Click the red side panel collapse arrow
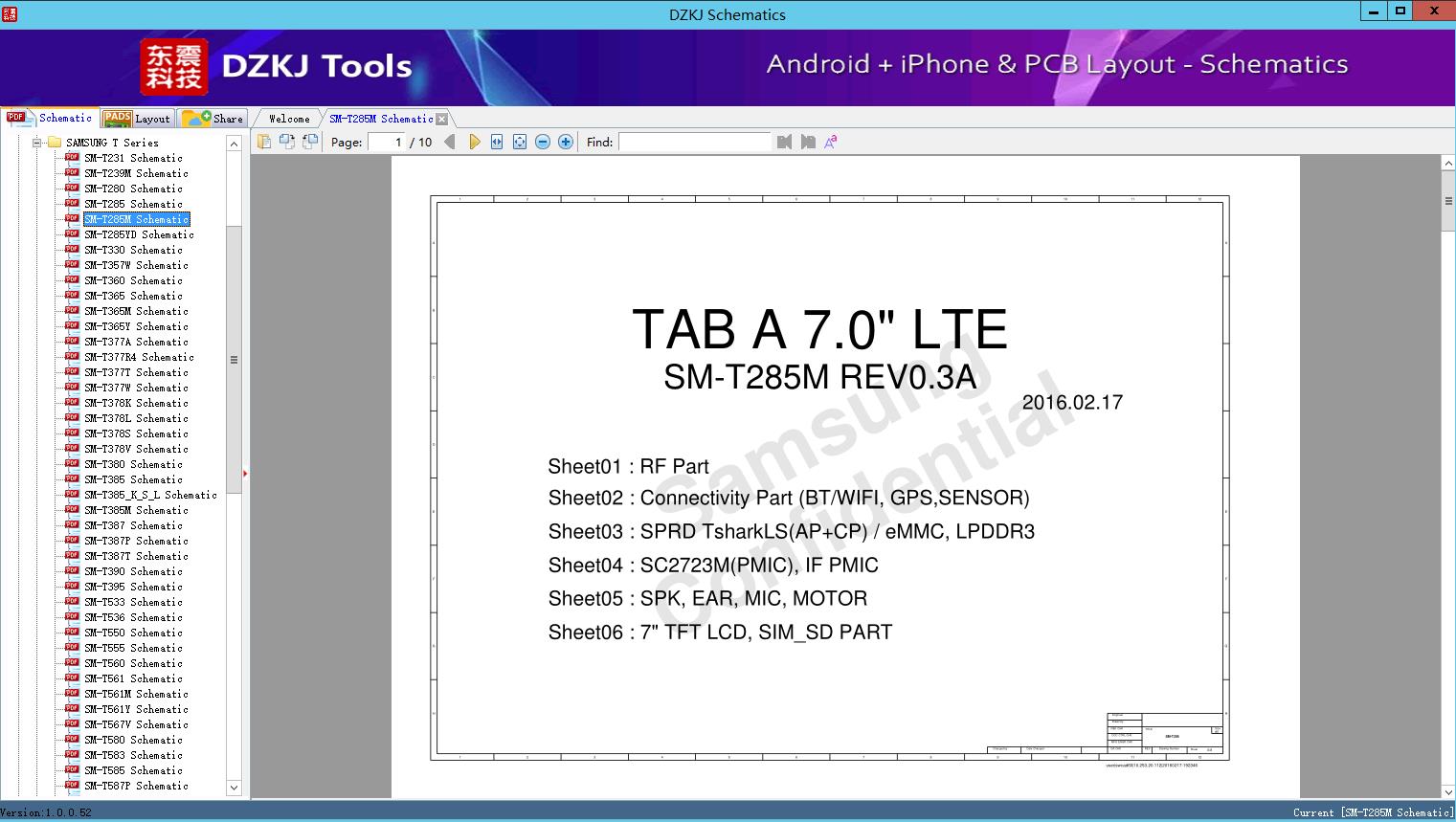The image size is (1456, 822). pyautogui.click(x=245, y=474)
